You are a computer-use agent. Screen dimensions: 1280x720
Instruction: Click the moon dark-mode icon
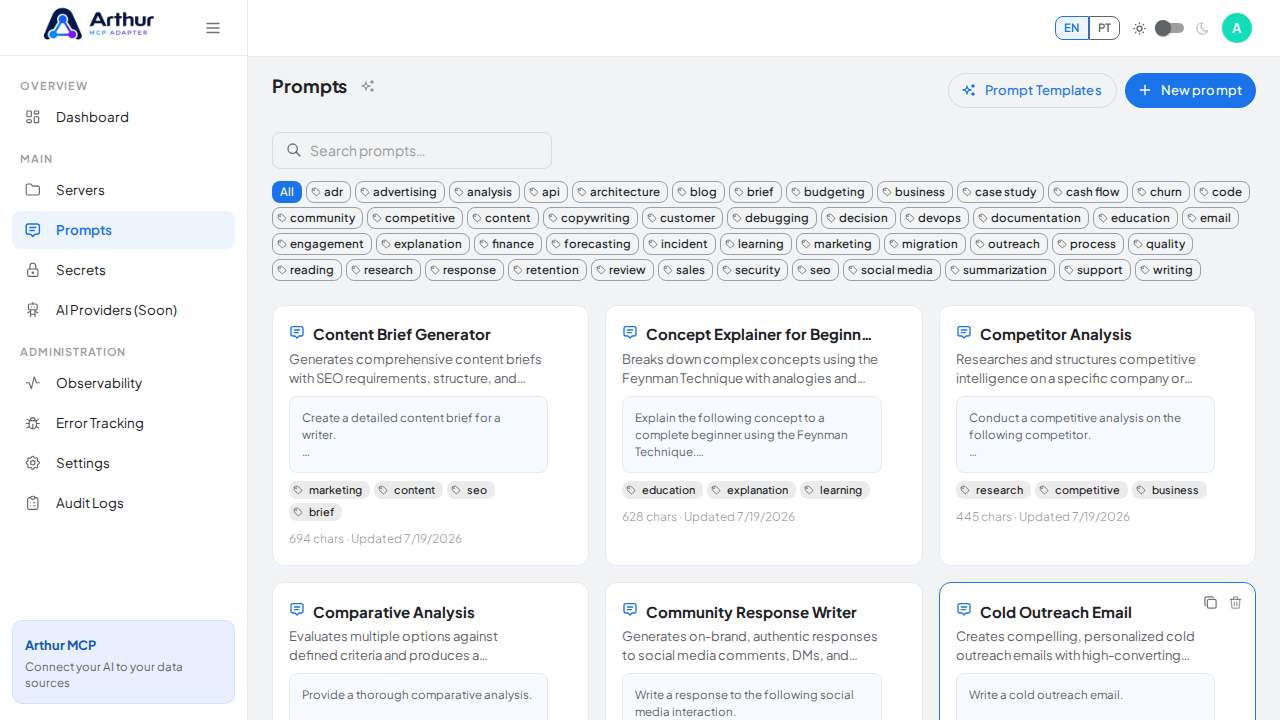pos(1202,28)
